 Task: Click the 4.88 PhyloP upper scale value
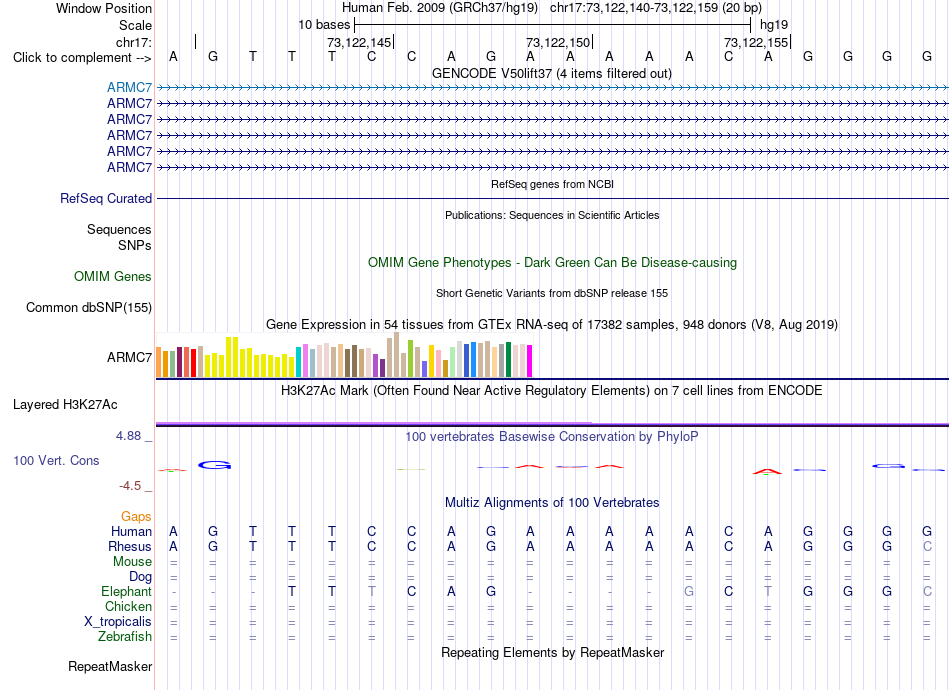[x=128, y=436]
